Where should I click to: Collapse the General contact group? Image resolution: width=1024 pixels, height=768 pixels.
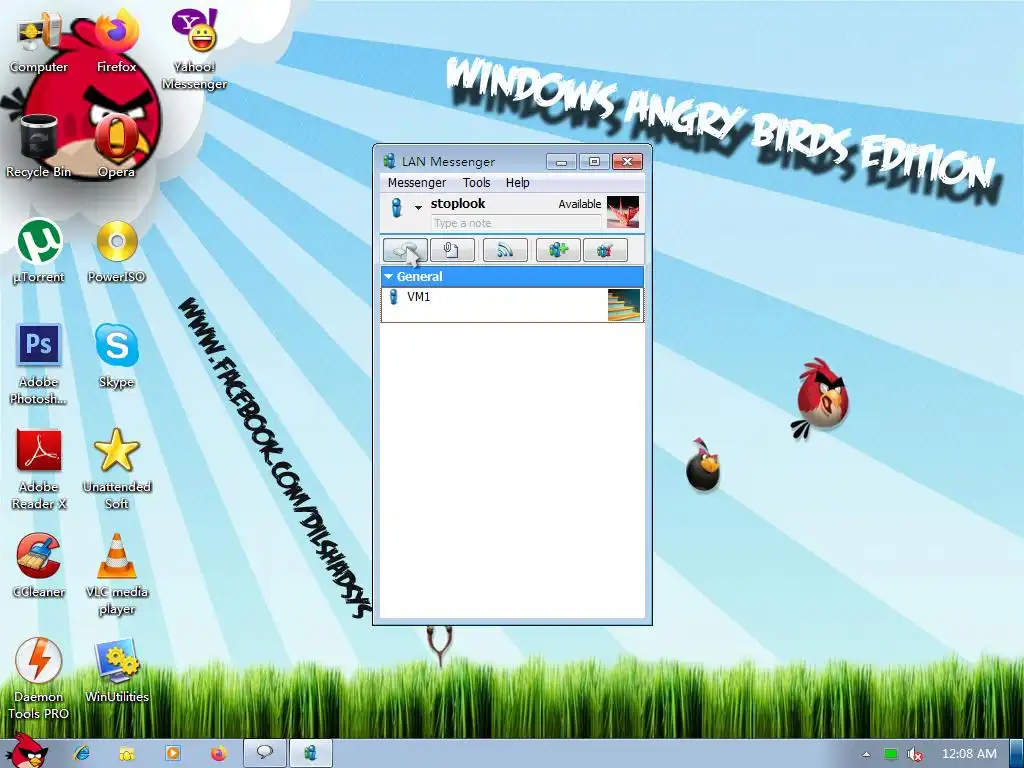389,277
